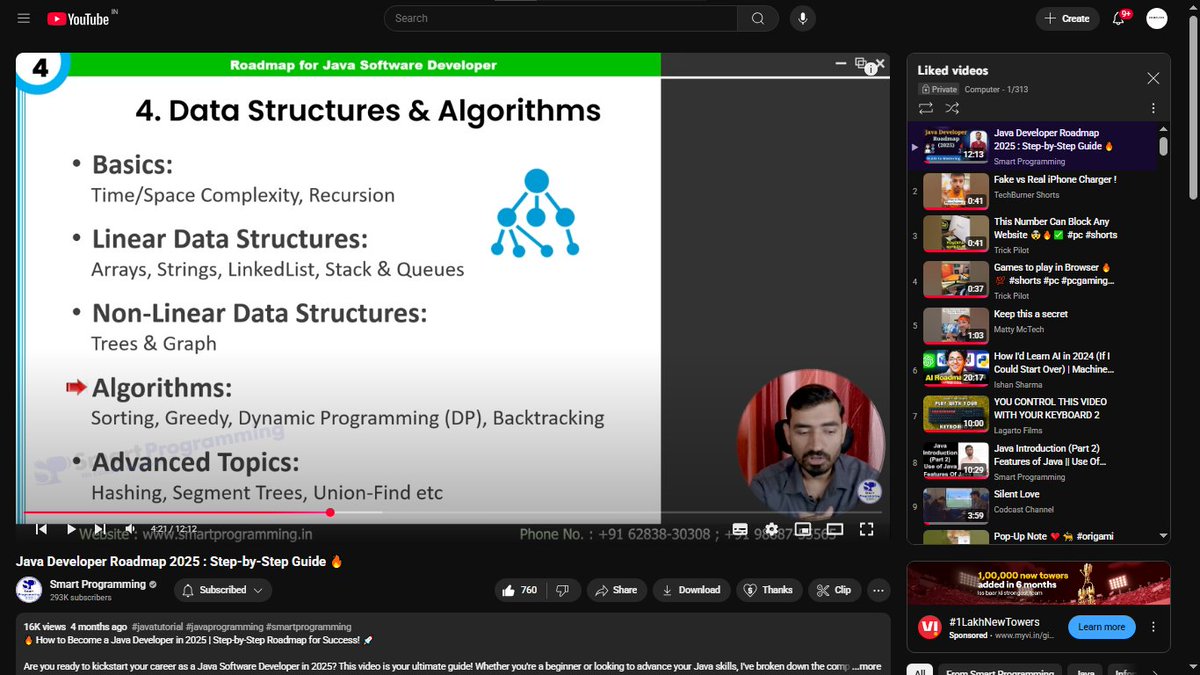The image size is (1200, 675).
Task: Click the search magnifier button
Action: (758, 18)
